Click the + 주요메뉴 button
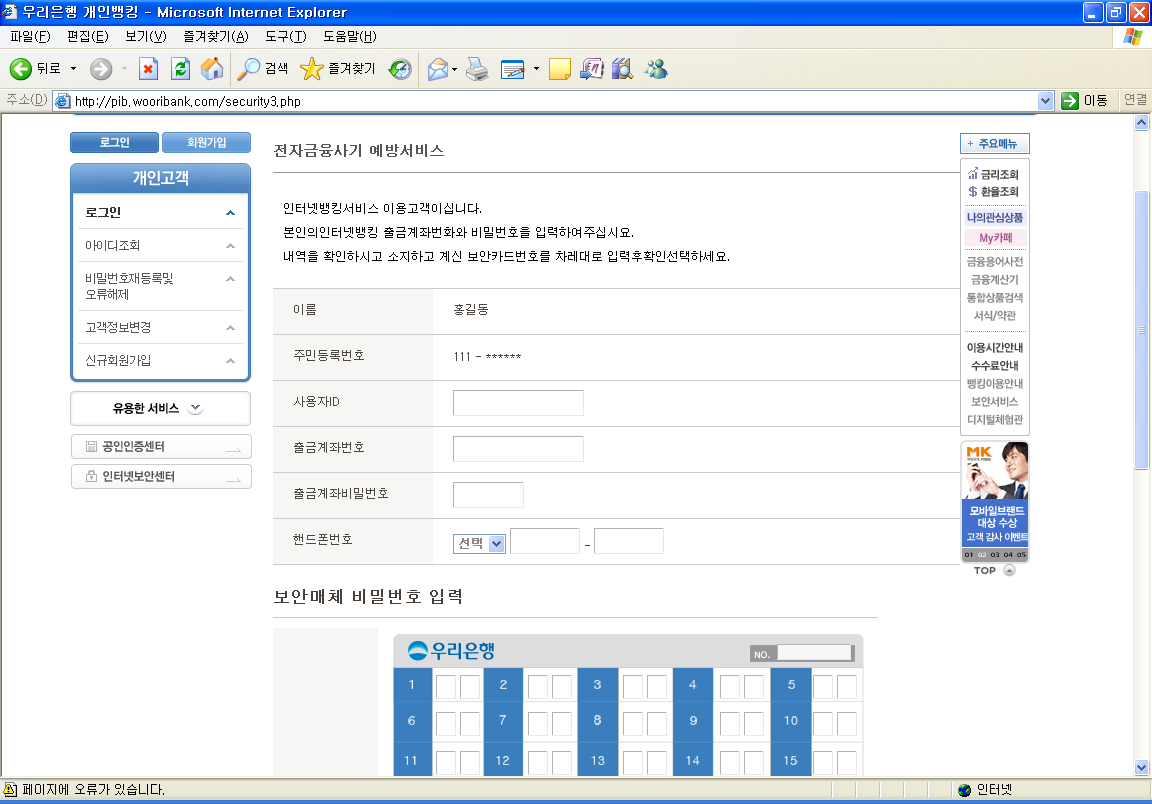This screenshot has height=804, width=1152. 994,143
